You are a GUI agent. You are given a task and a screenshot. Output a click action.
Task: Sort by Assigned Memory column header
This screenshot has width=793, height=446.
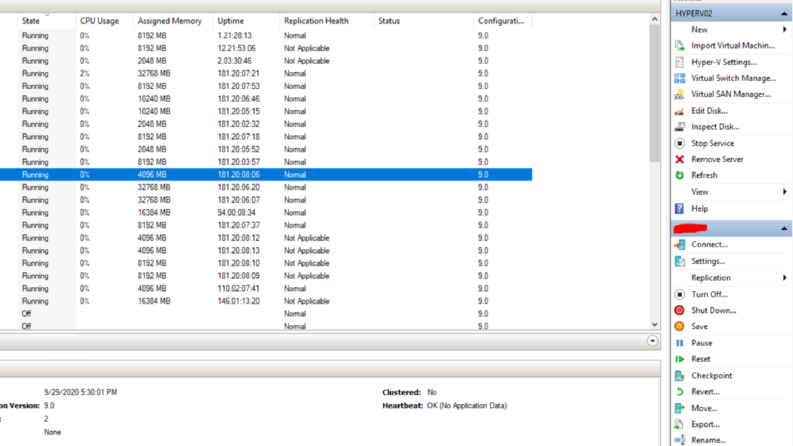(173, 21)
